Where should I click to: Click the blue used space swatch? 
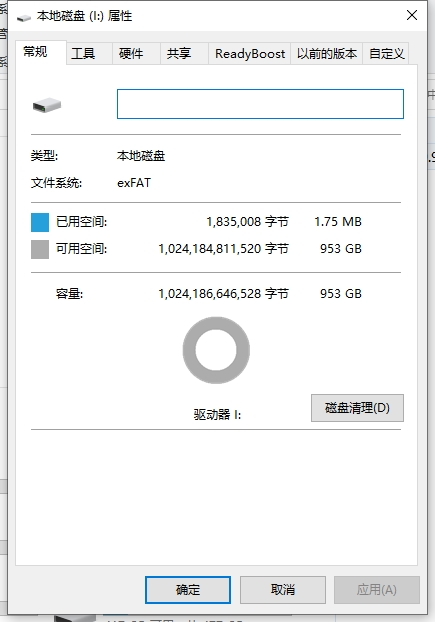point(40,222)
